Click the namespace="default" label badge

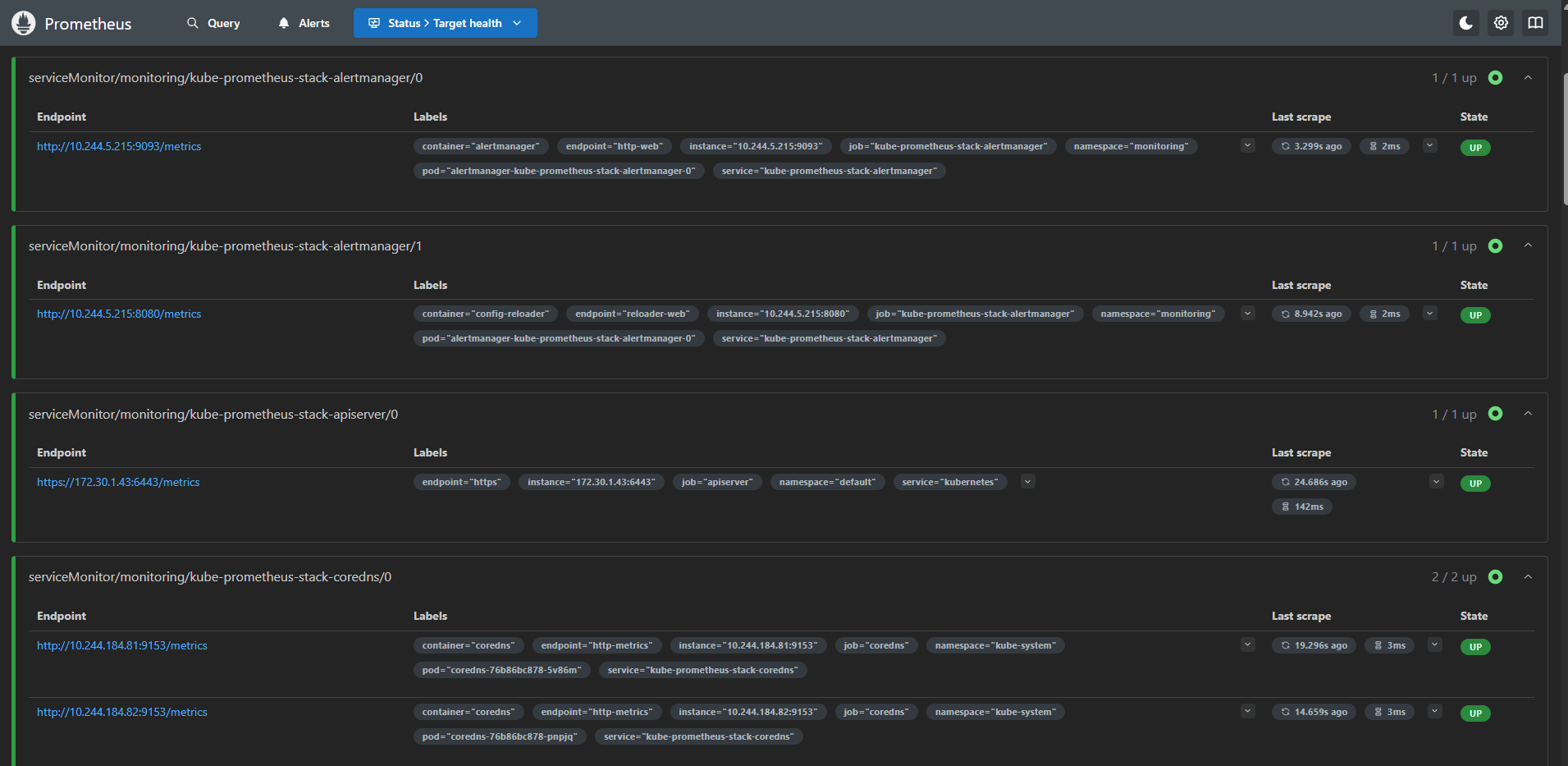coord(827,482)
